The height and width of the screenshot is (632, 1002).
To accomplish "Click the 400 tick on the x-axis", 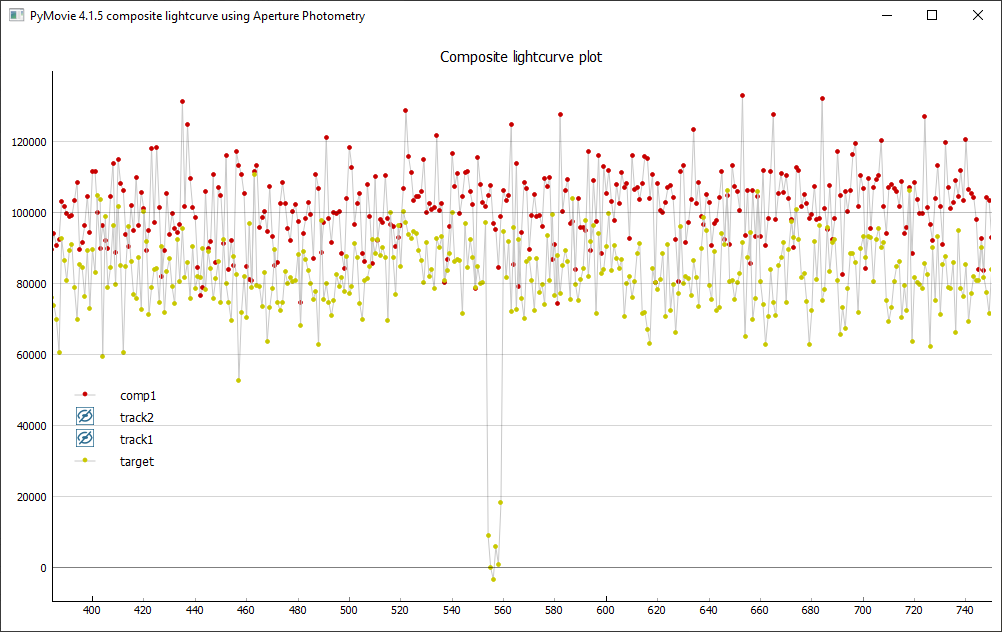I will [x=92, y=610].
